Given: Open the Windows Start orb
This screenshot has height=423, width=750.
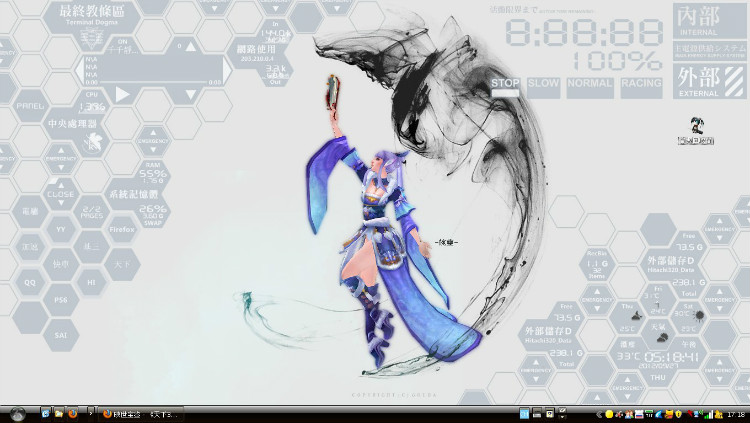Looking at the screenshot, I should tap(18, 414).
